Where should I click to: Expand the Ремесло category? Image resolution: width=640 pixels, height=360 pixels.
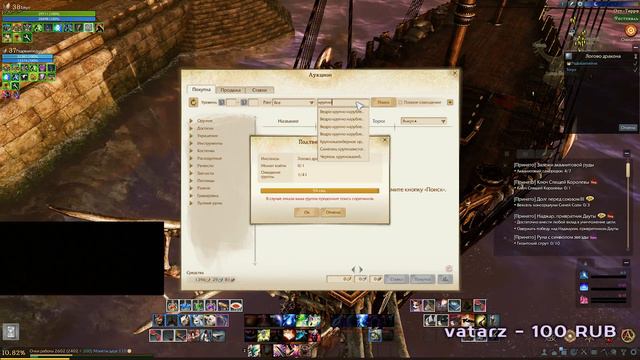click(191, 166)
